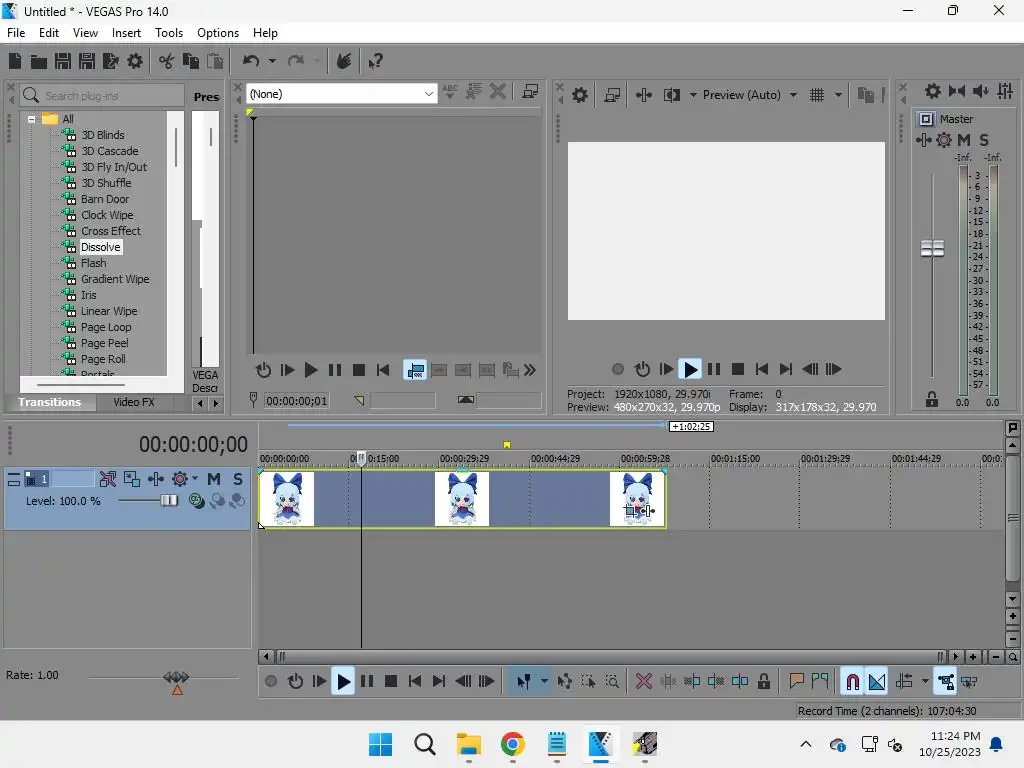The width and height of the screenshot is (1024, 768).
Task: Toggle Master bus Mute M button
Action: pos(964,140)
